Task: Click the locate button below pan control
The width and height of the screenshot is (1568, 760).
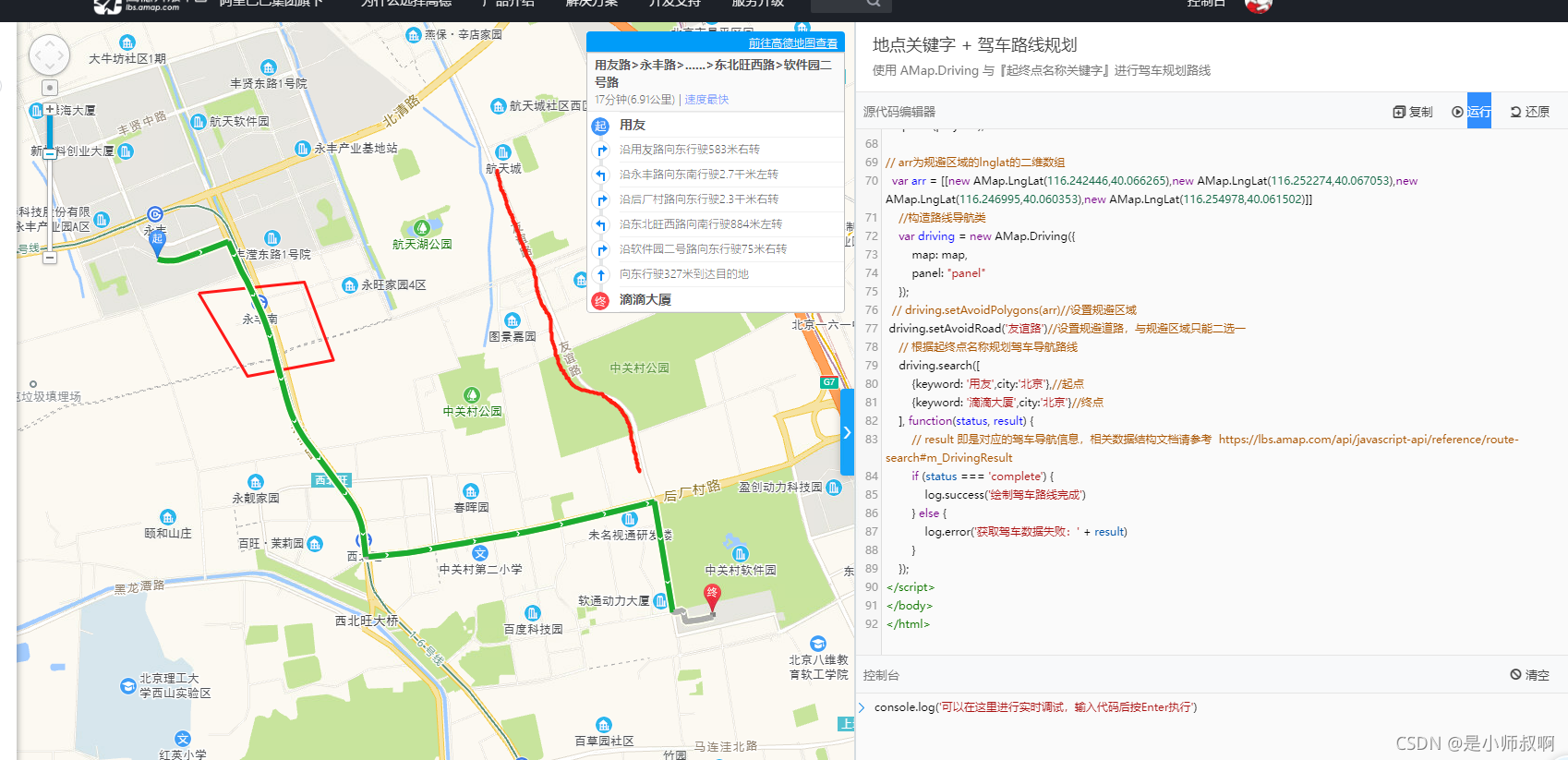Action: pyautogui.click(x=50, y=88)
